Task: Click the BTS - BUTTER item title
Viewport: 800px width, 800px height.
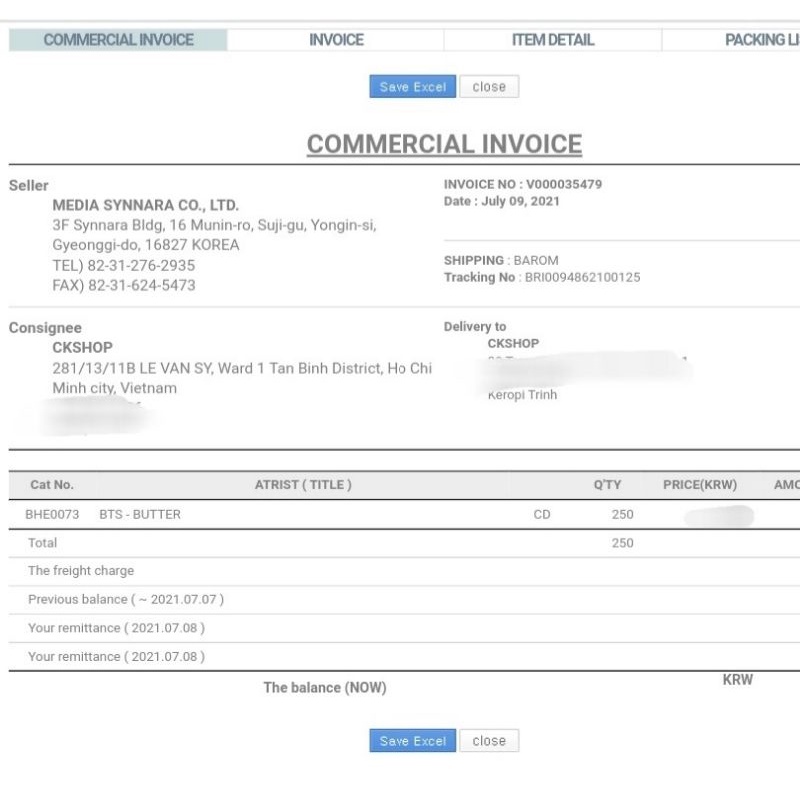Action: coord(140,514)
